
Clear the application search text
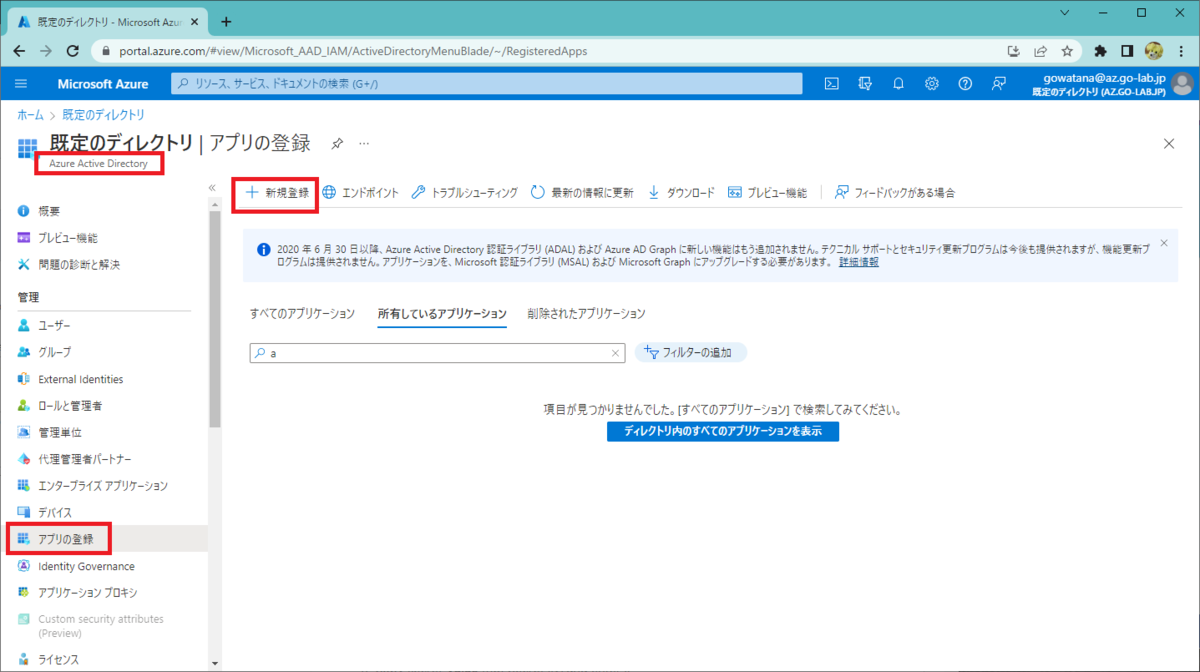616,353
